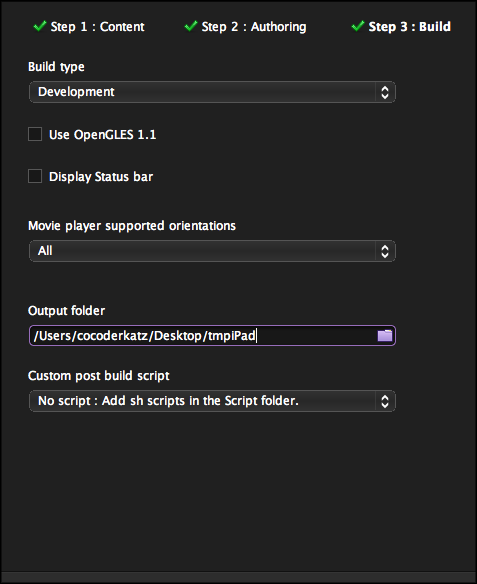Open Movie player supported orientations All dropdown
Image resolution: width=477 pixels, height=584 pixels.
click(212, 251)
